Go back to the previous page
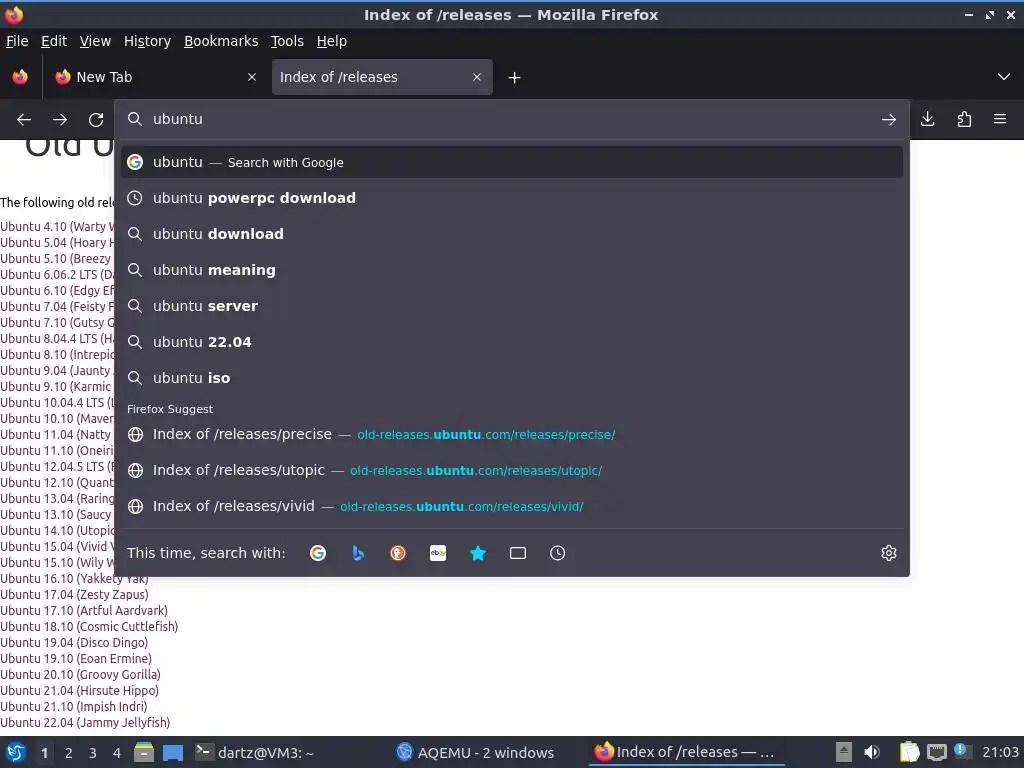Image resolution: width=1024 pixels, height=768 pixels. coord(24,120)
